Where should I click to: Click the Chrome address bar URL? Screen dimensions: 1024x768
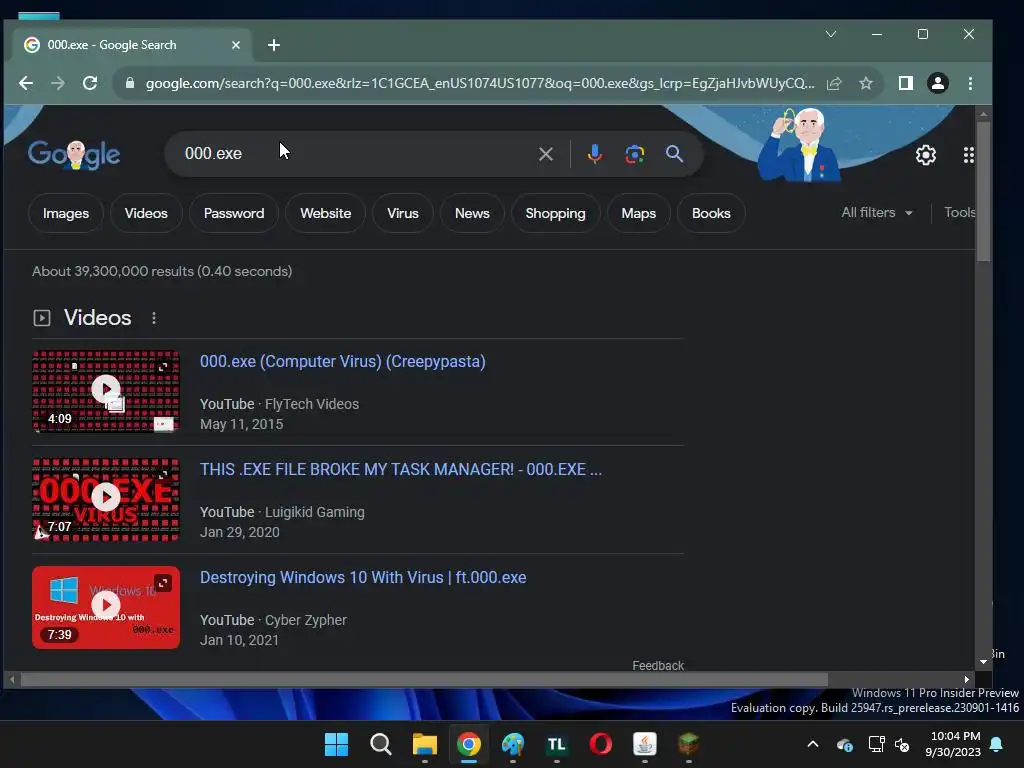(x=480, y=84)
